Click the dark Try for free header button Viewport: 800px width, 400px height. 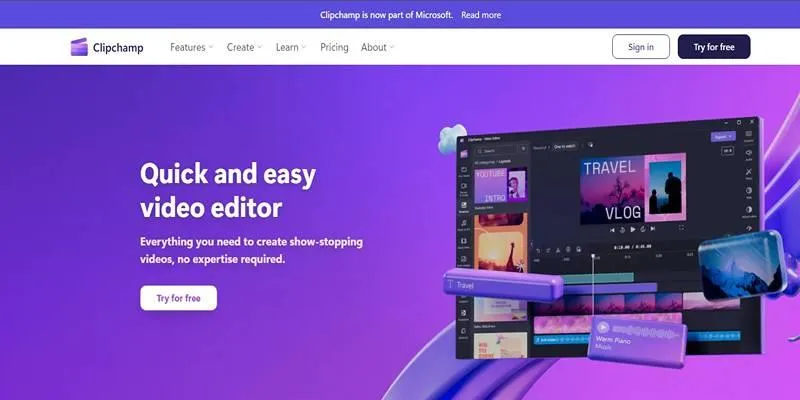pyautogui.click(x=714, y=47)
